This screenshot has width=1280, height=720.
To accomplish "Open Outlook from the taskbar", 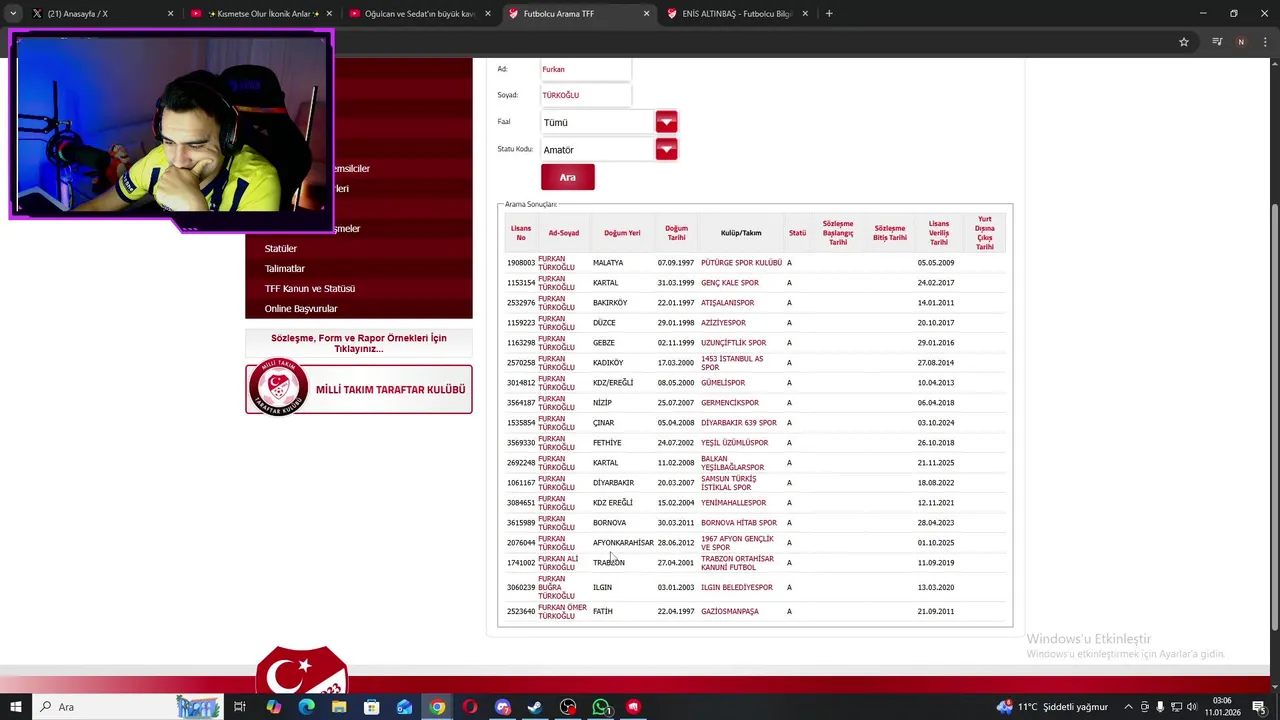I will pos(405,707).
